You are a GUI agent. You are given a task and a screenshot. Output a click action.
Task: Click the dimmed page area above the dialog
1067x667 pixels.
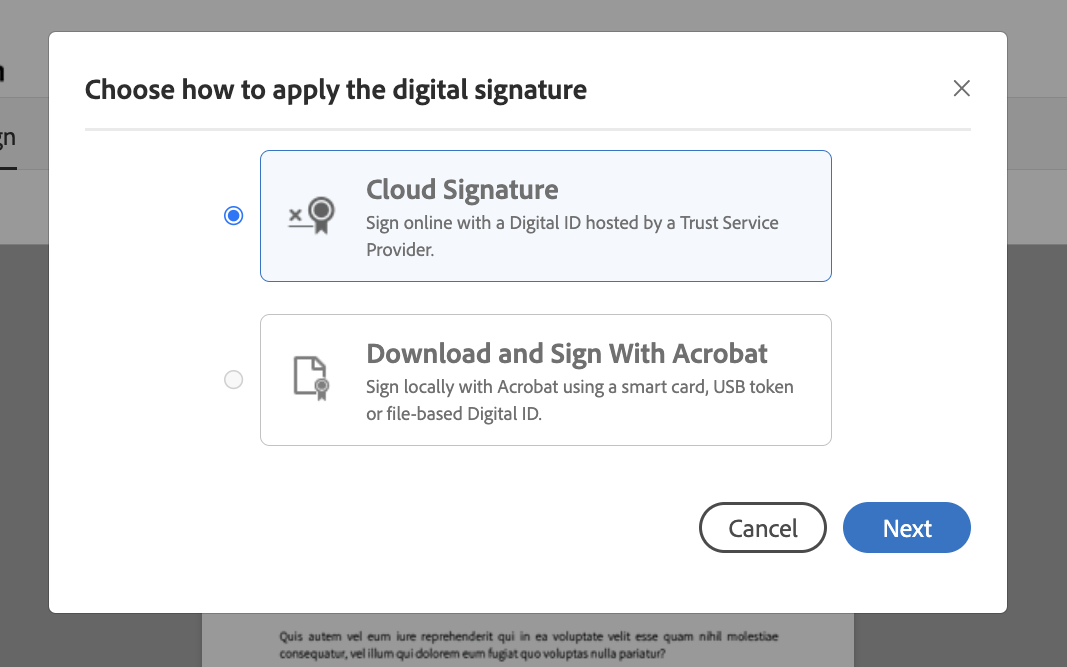point(534,15)
